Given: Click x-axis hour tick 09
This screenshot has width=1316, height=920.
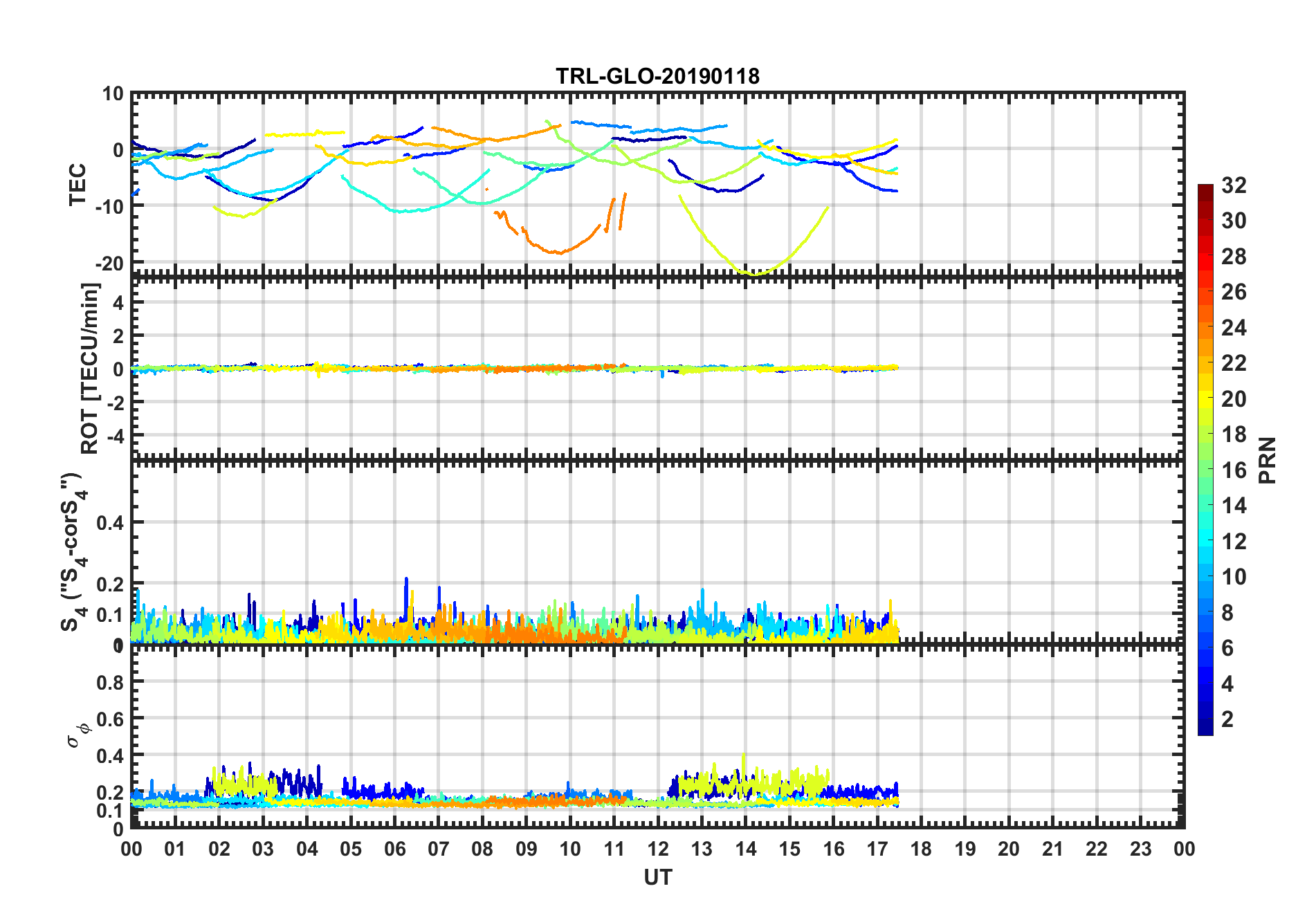Looking at the screenshot, I should pos(527,849).
